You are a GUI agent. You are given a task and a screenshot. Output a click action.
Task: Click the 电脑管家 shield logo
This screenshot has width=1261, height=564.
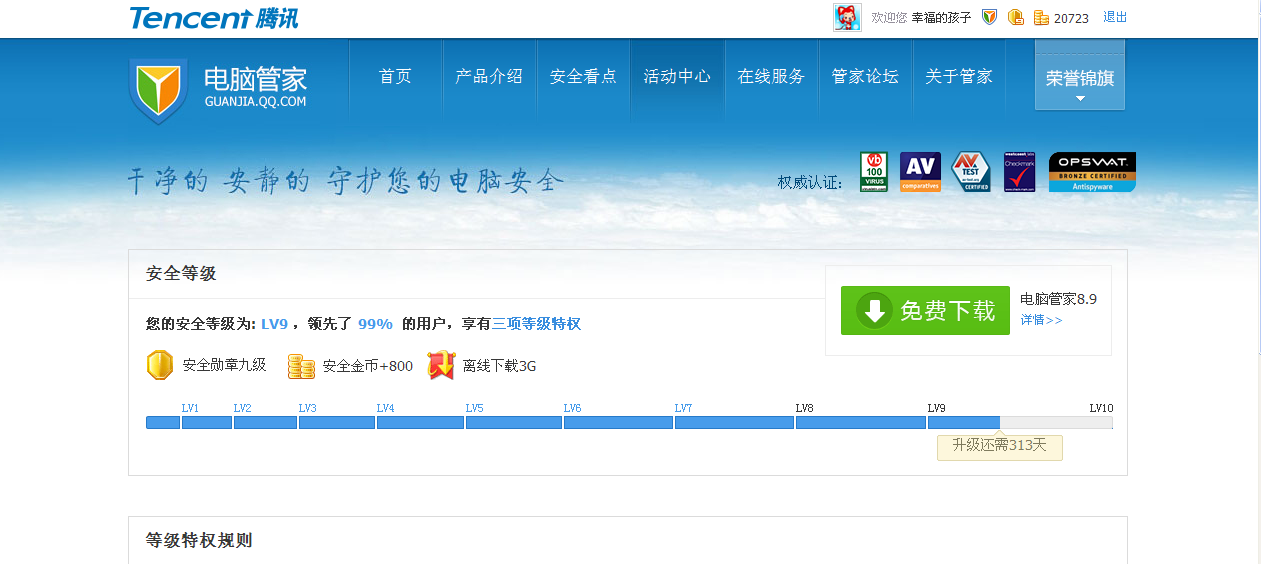(158, 91)
